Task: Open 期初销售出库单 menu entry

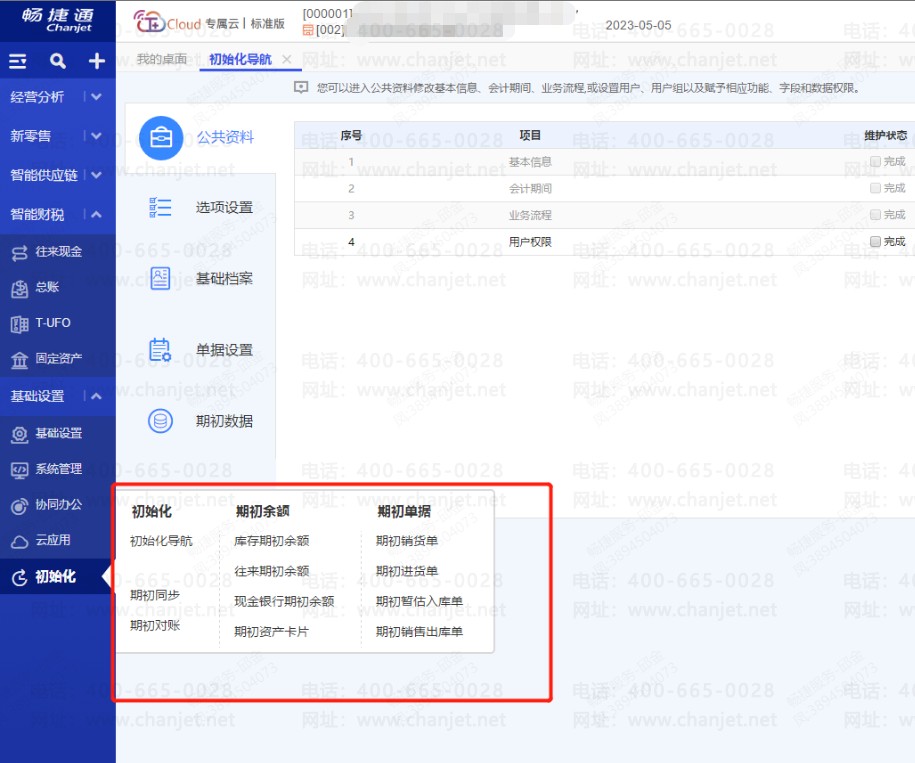Action: 419,632
